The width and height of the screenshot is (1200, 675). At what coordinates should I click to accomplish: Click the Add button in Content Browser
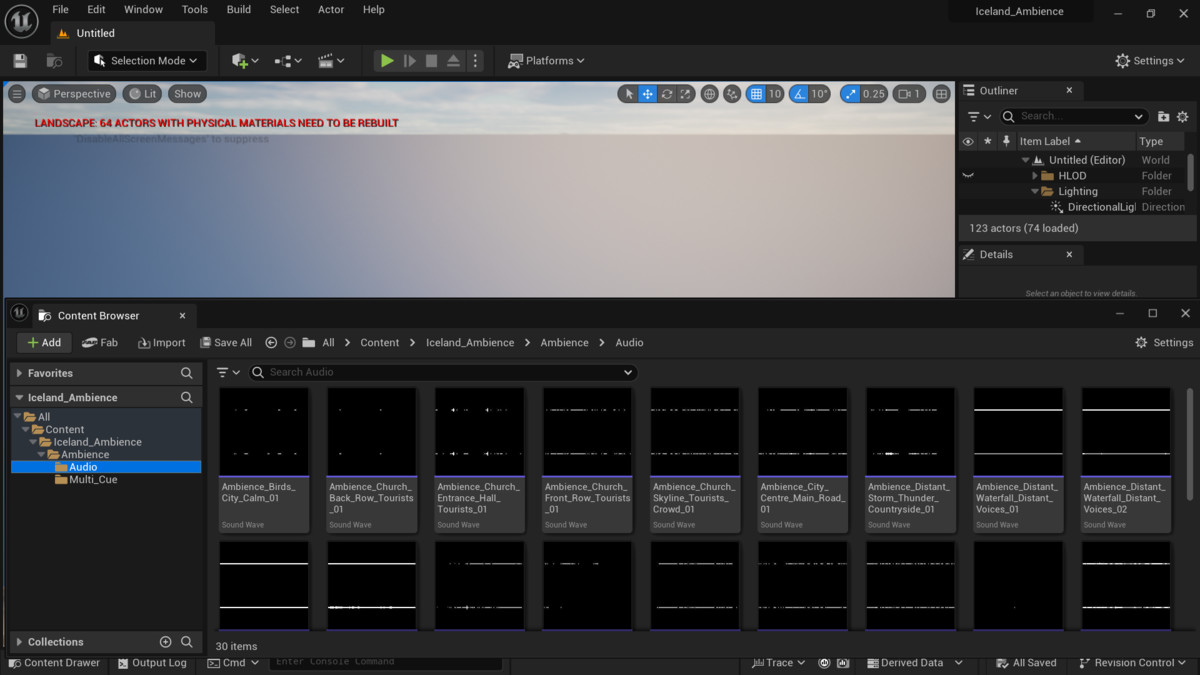pos(44,343)
